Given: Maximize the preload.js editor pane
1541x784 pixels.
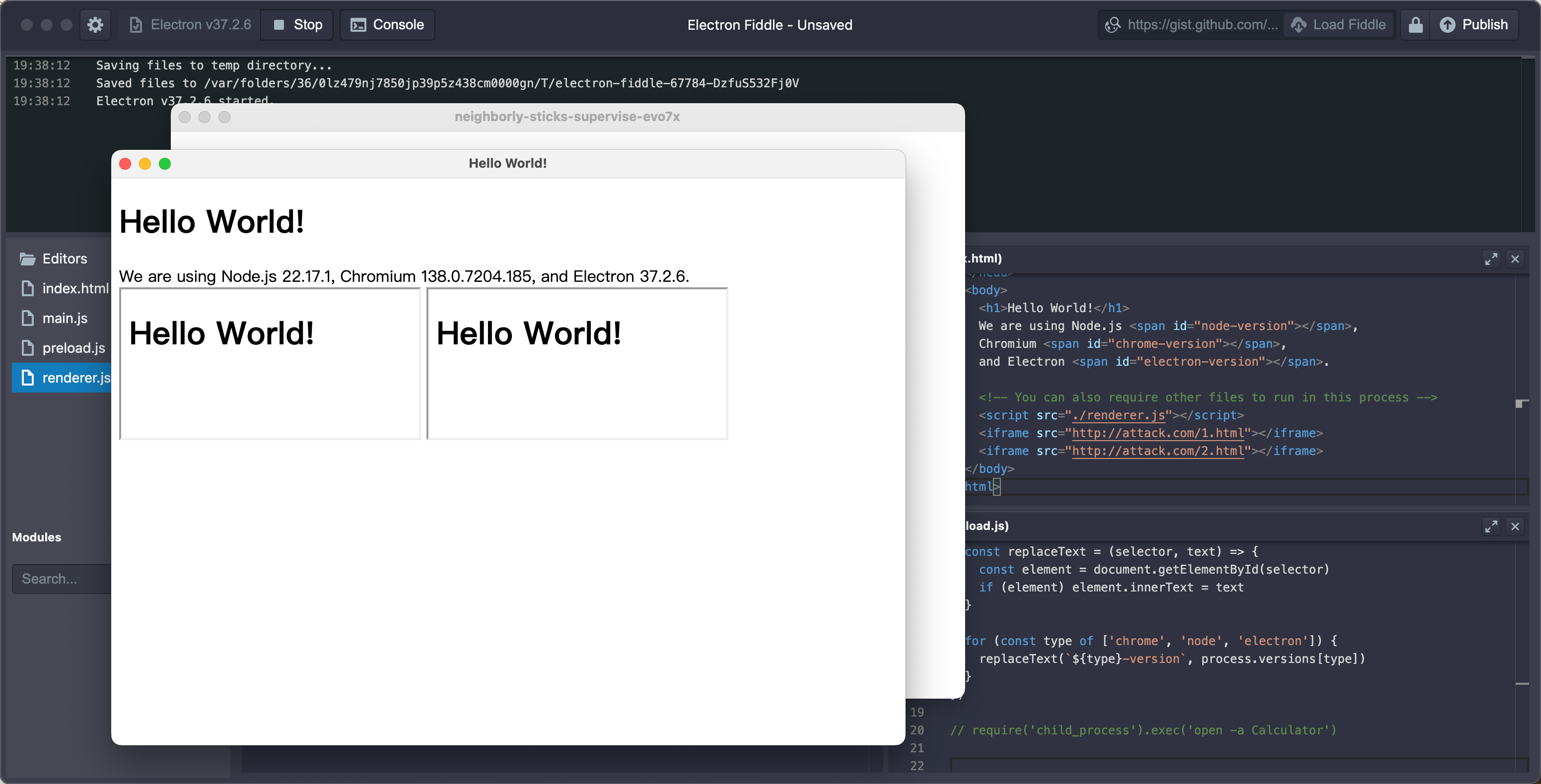Looking at the screenshot, I should tap(1491, 526).
